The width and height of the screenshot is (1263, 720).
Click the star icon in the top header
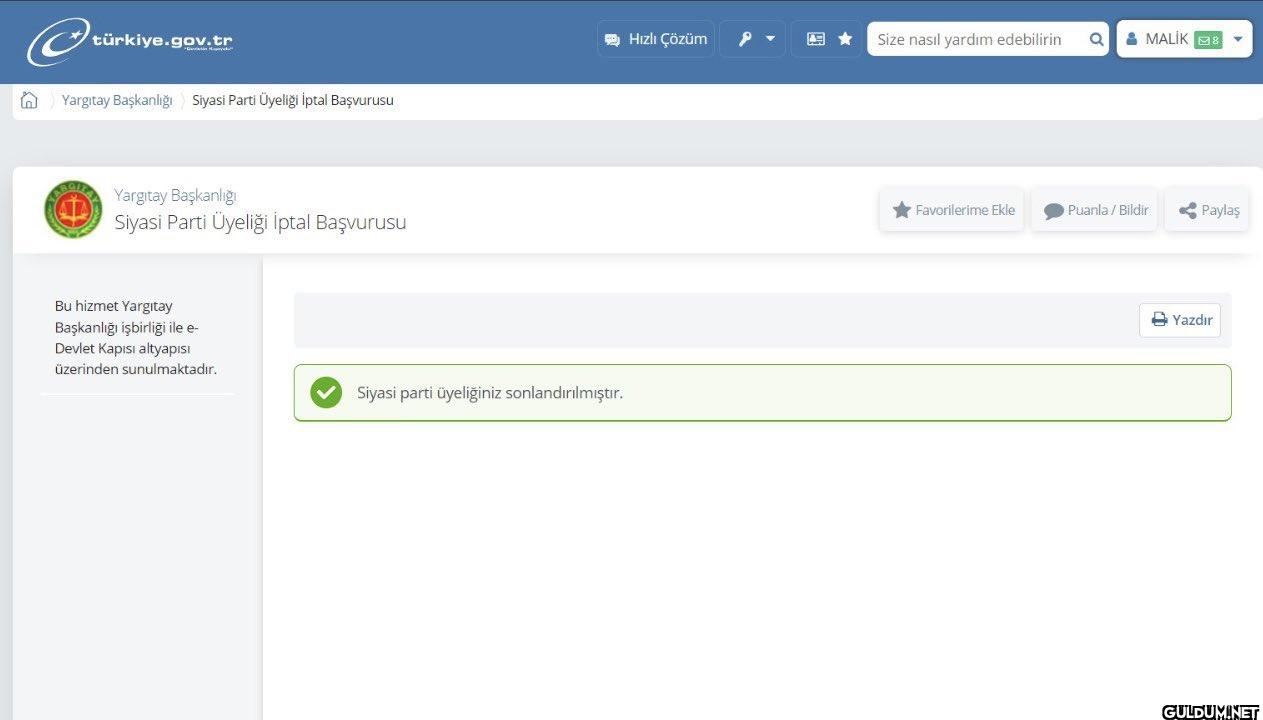click(845, 39)
